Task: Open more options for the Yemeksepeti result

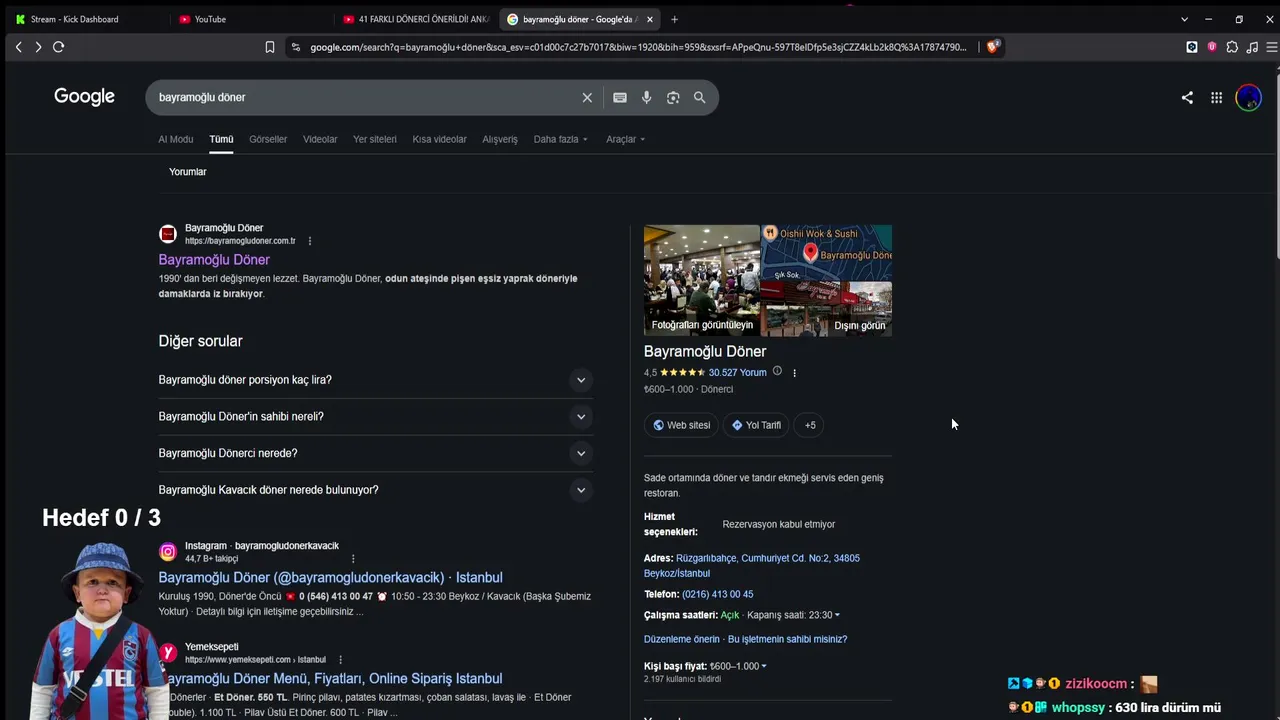Action: click(340, 660)
